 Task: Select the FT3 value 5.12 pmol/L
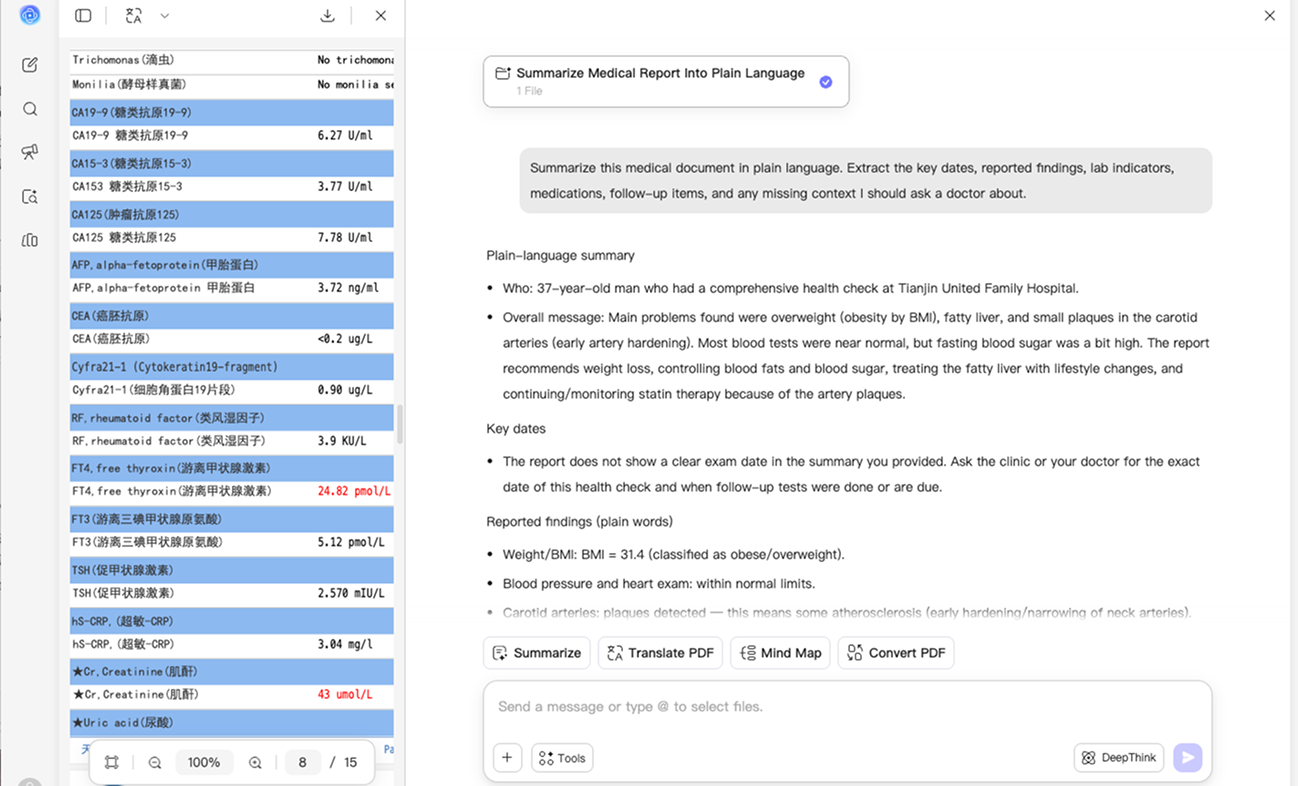pyautogui.click(x=351, y=542)
